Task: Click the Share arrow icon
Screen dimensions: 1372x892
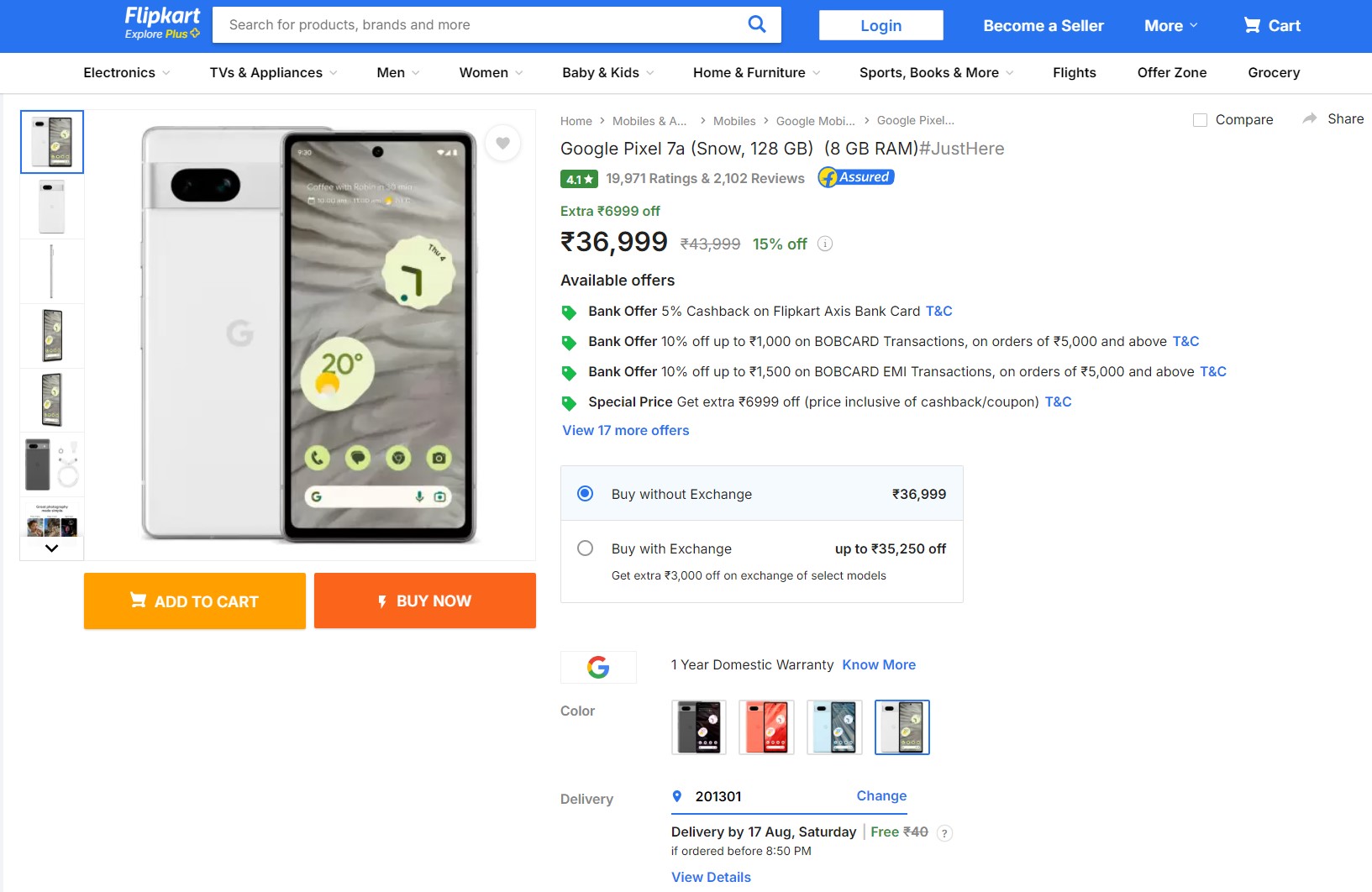Action: pyautogui.click(x=1309, y=119)
